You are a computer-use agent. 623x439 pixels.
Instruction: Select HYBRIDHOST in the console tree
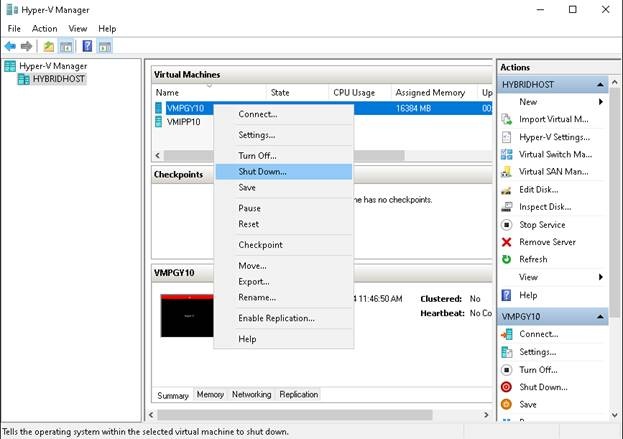coord(59,79)
